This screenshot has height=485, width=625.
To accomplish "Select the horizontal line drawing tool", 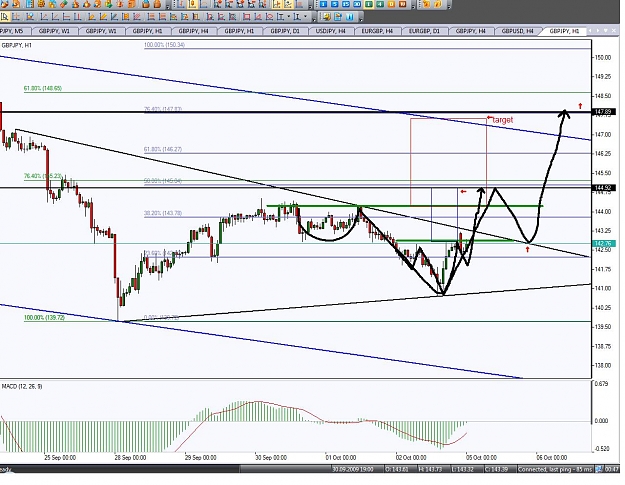I will (x=66, y=17).
